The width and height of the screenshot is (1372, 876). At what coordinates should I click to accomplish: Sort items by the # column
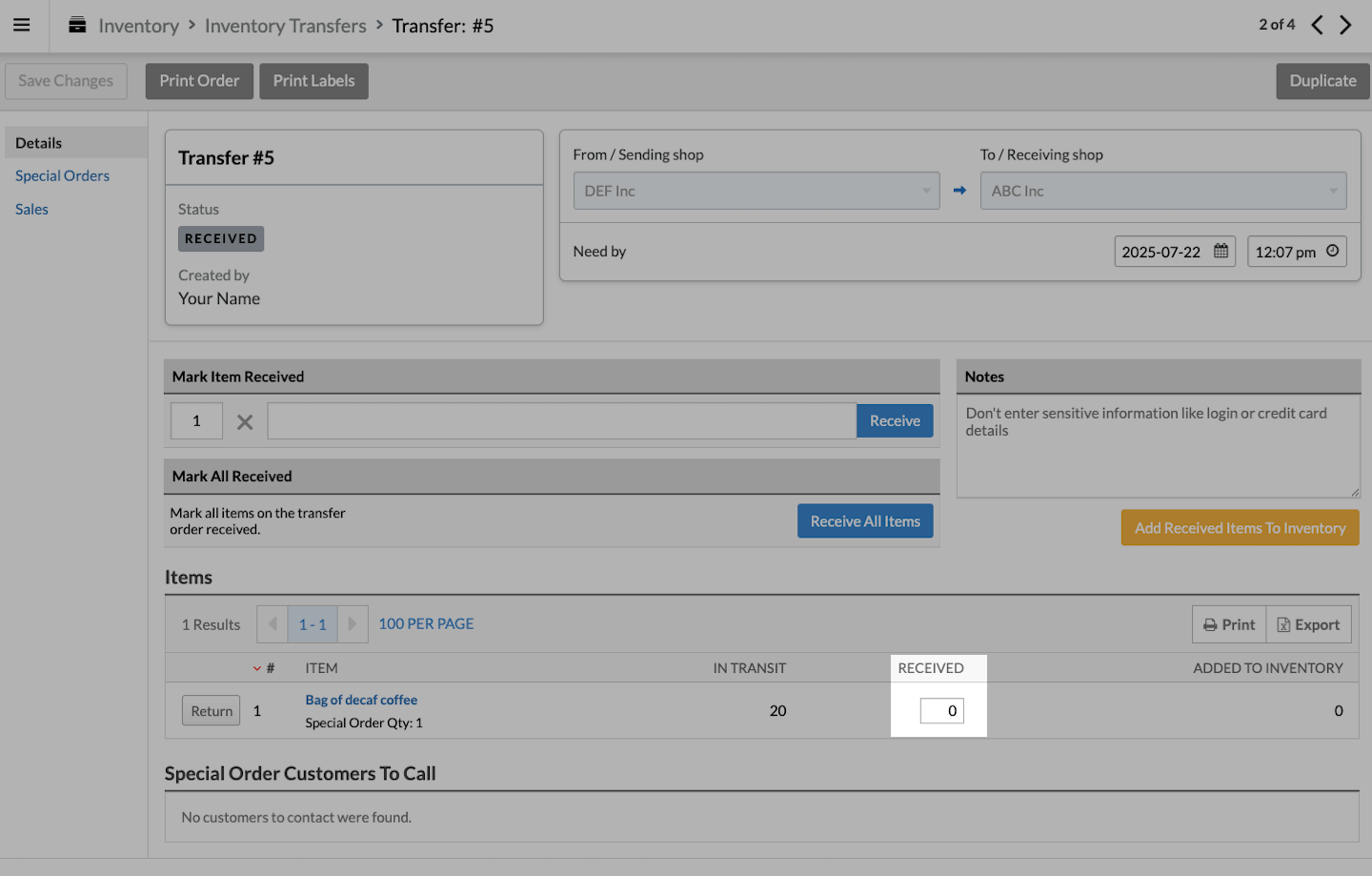(270, 668)
